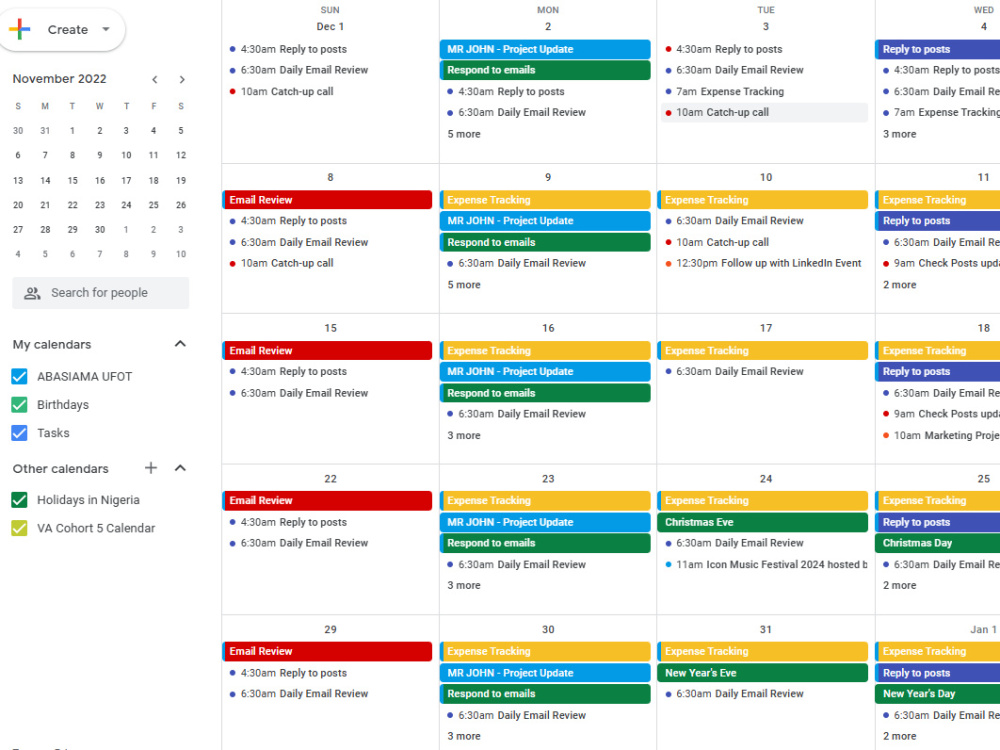
Task: Click the Dec 1 date header
Action: tap(330, 26)
